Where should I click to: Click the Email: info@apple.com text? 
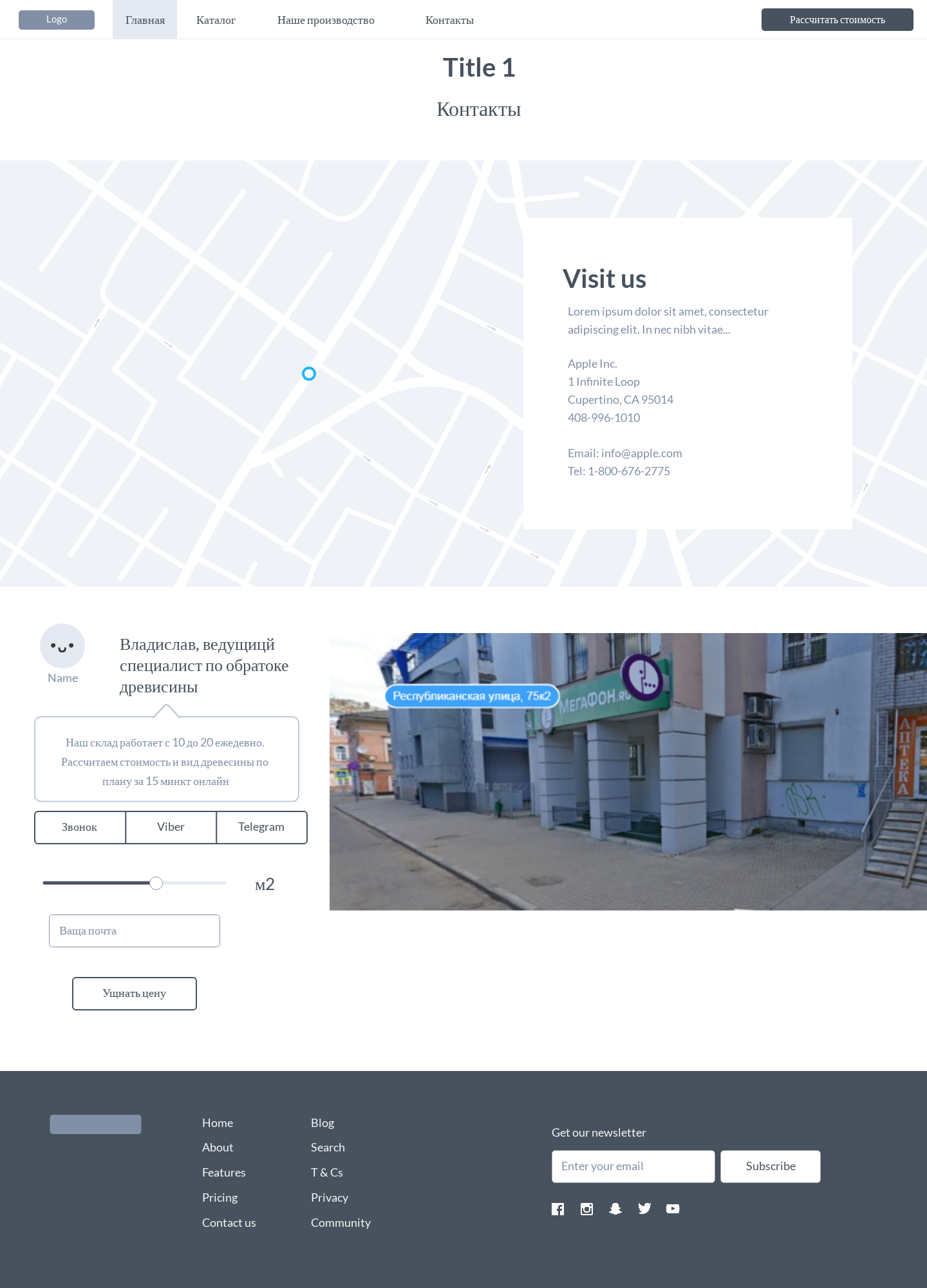[625, 453]
